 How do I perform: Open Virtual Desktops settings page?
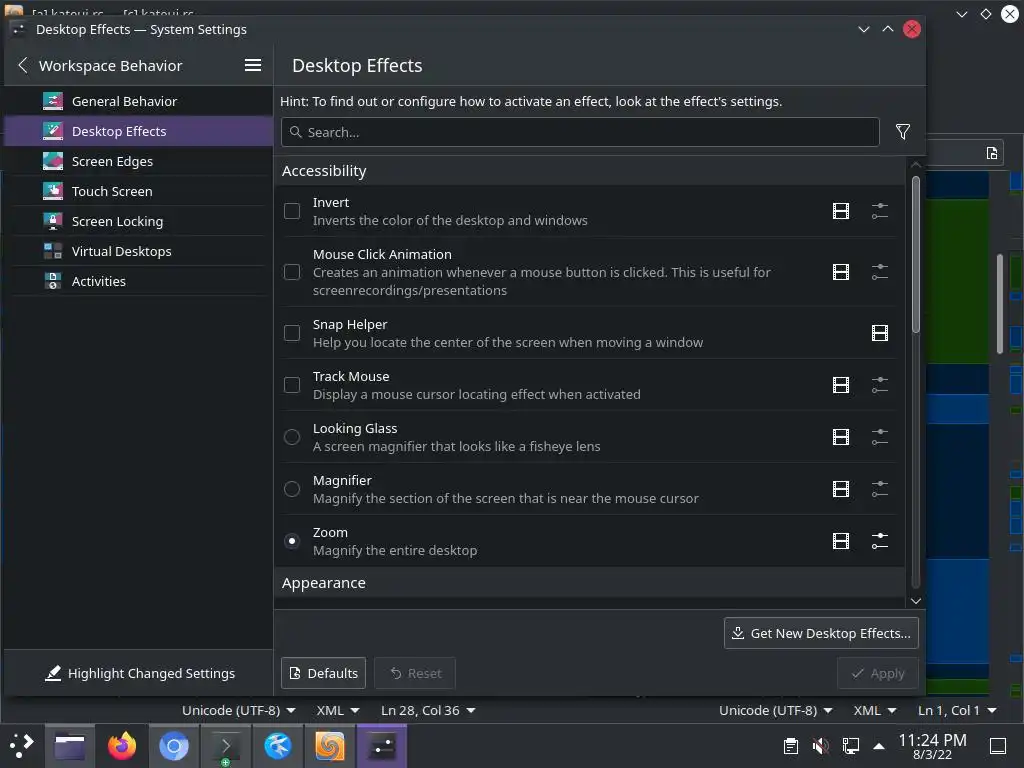tap(138, 251)
